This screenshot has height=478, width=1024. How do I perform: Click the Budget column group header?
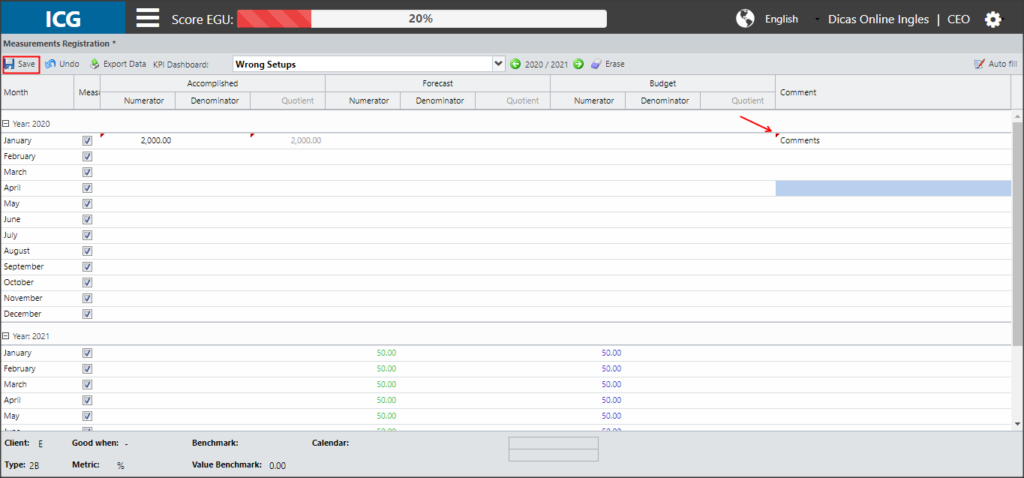(x=663, y=84)
